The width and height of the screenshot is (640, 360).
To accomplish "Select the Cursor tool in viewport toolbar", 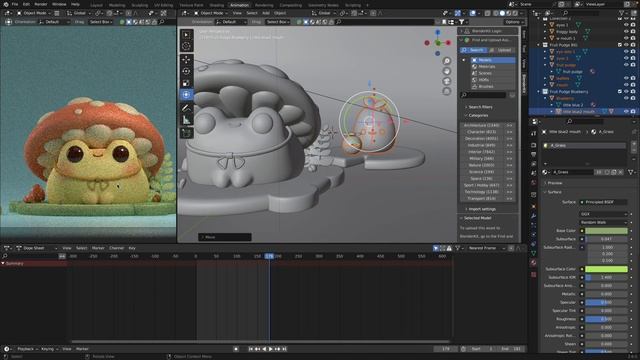I will [186, 46].
